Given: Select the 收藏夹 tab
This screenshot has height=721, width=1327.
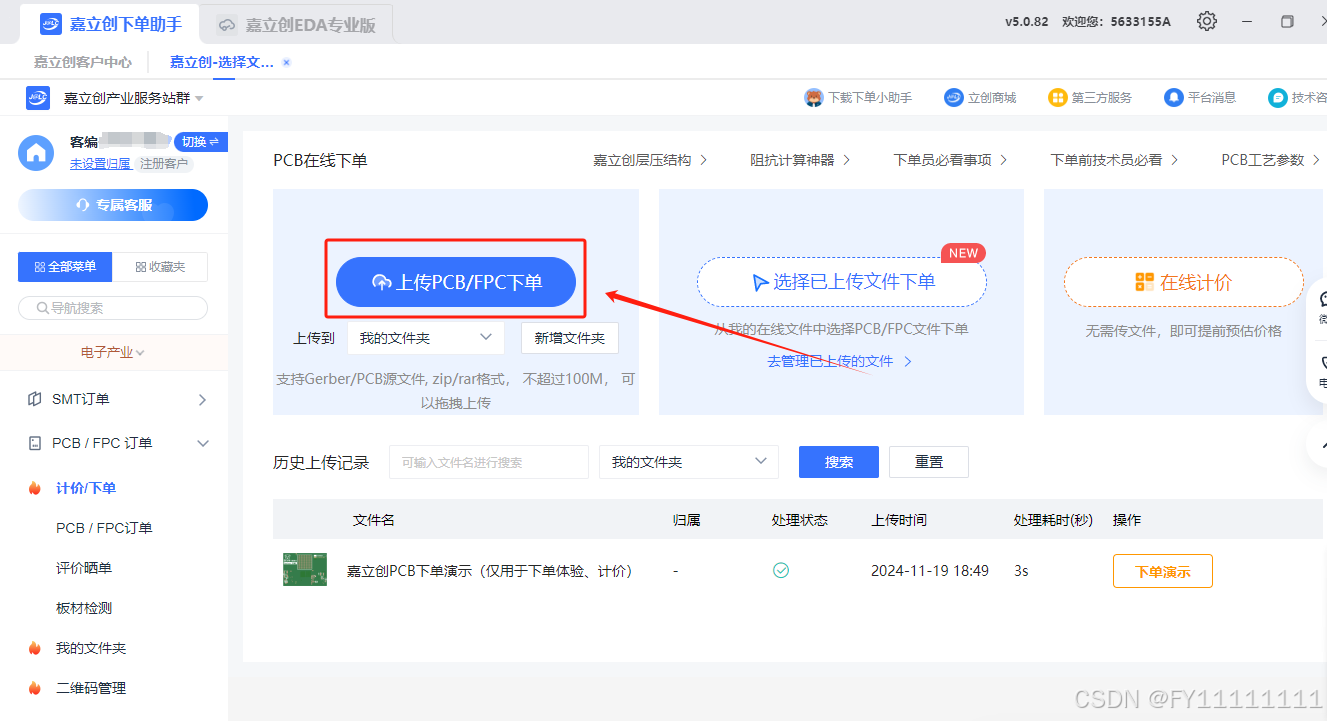Looking at the screenshot, I should [160, 267].
